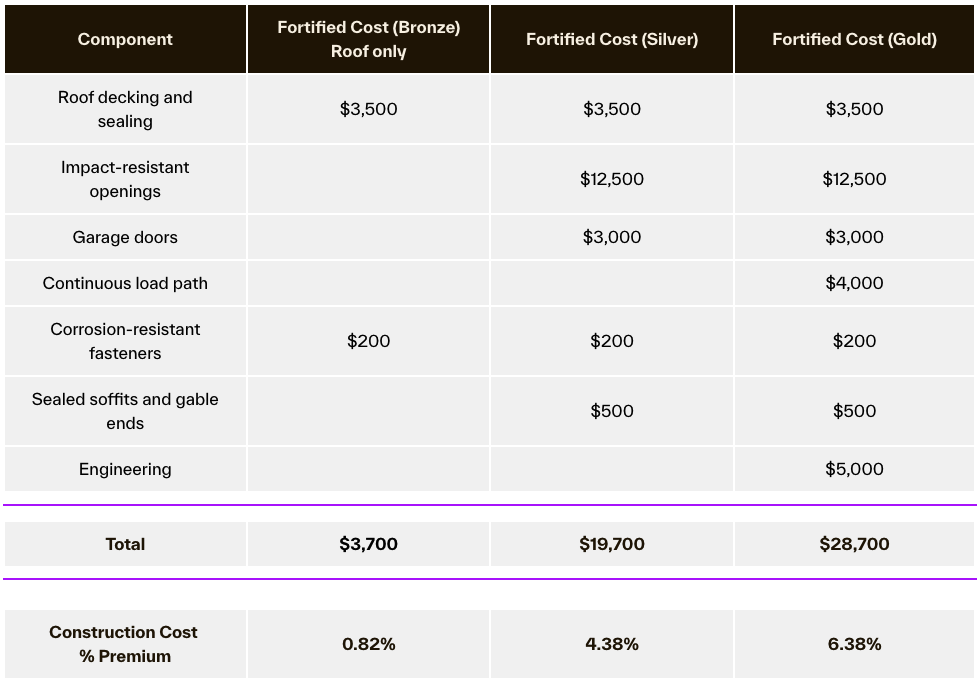Click the Roof decking and sealing row label
Screen dimensions: 979x684
[x=125, y=109]
